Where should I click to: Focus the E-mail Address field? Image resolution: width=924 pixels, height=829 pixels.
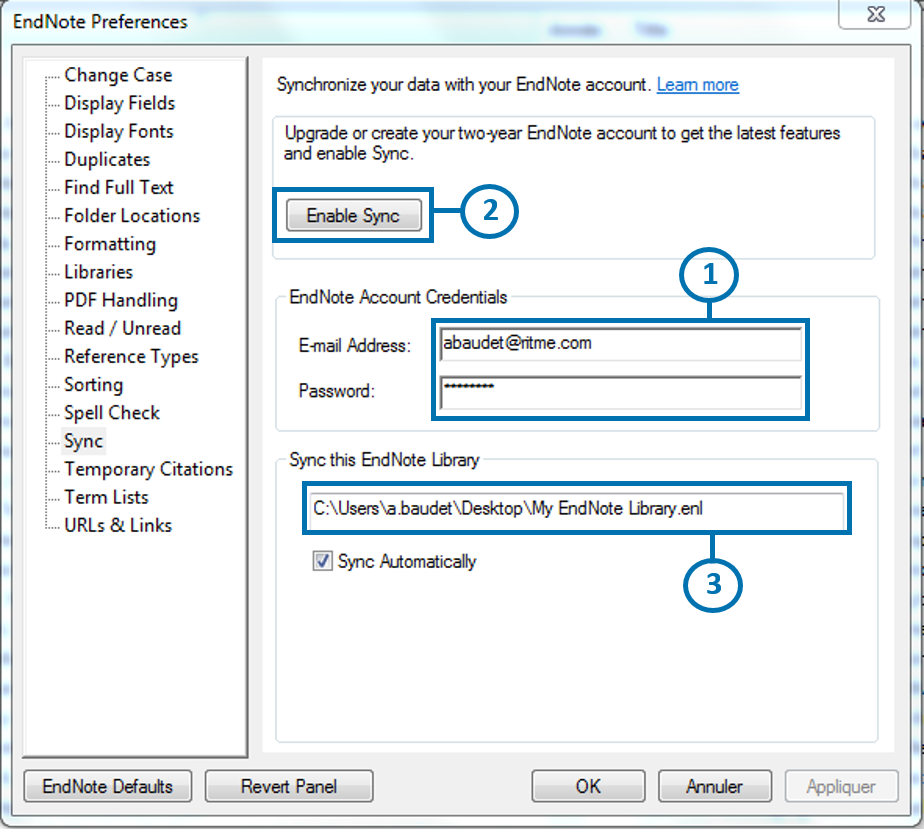pos(621,344)
